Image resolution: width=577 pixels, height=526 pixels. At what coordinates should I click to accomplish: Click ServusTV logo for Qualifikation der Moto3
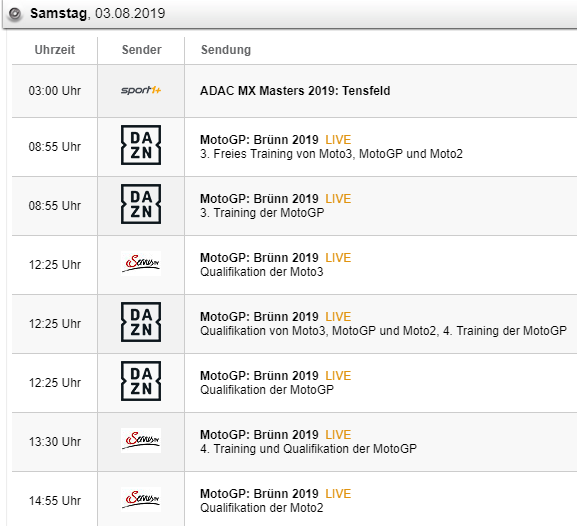(141, 263)
